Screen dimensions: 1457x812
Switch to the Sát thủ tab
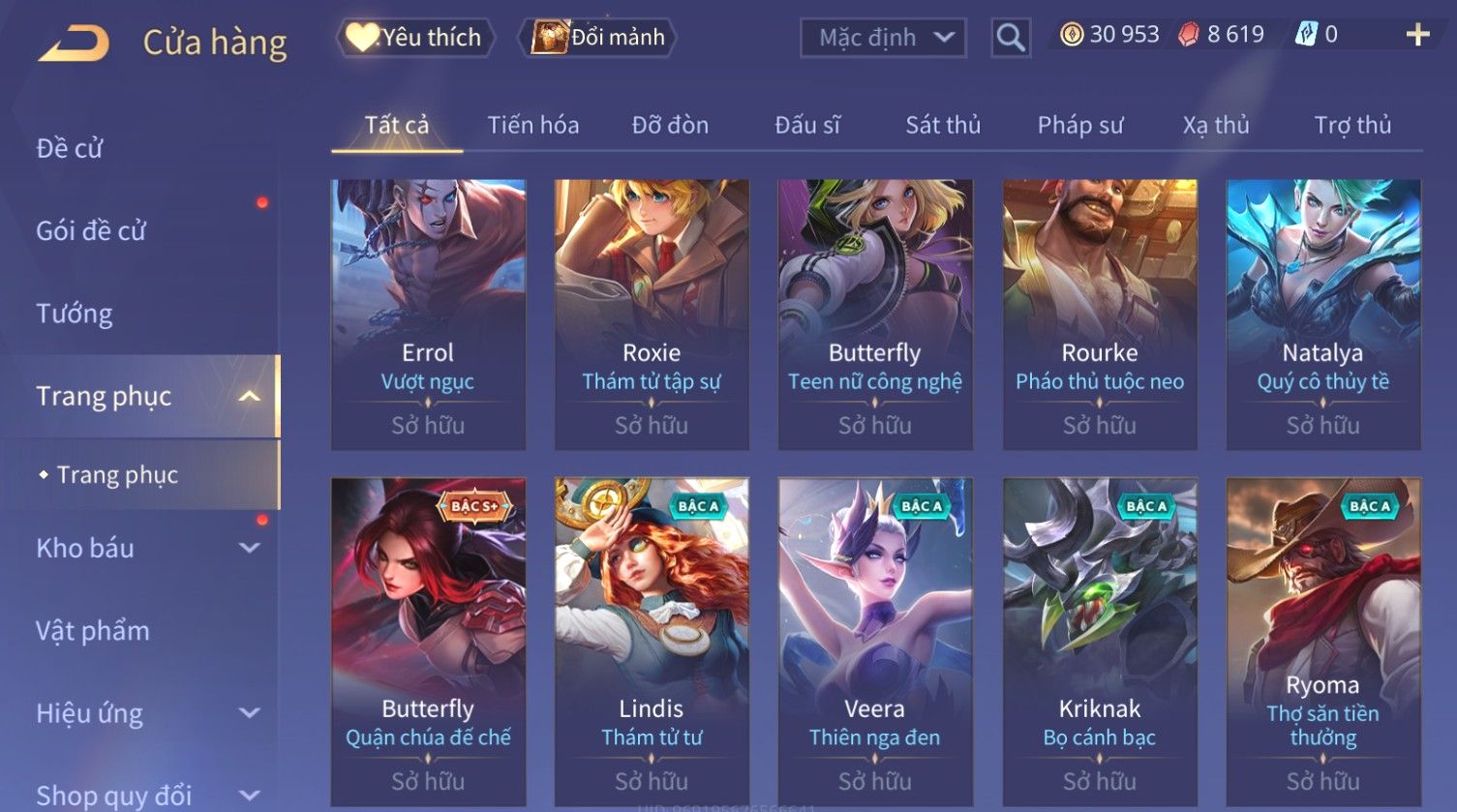[x=943, y=125]
